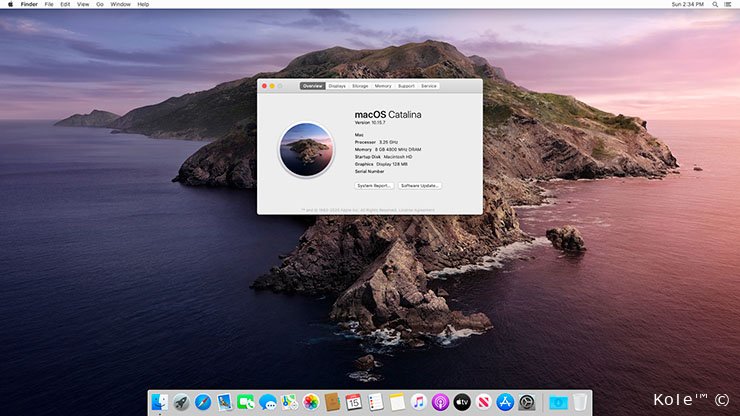
Task: Open the Photos app in Dock
Action: pyautogui.click(x=310, y=401)
